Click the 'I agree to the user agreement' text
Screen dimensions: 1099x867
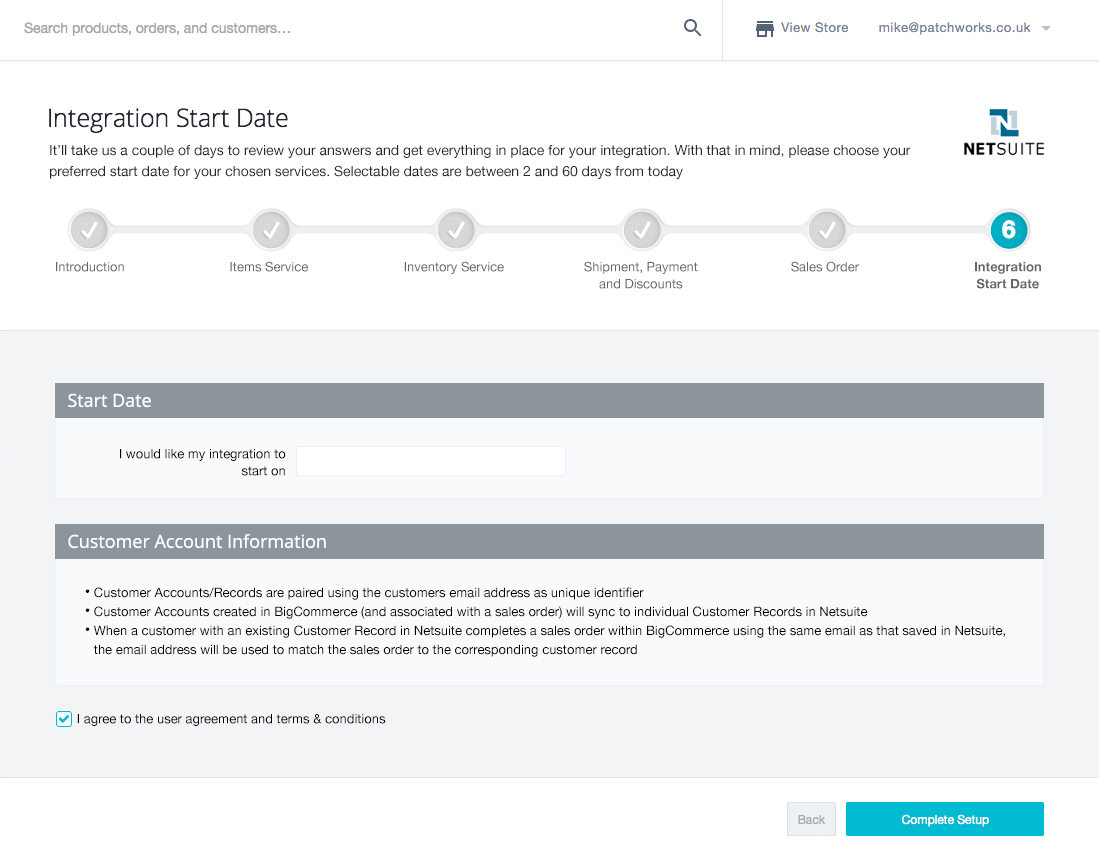[231, 719]
